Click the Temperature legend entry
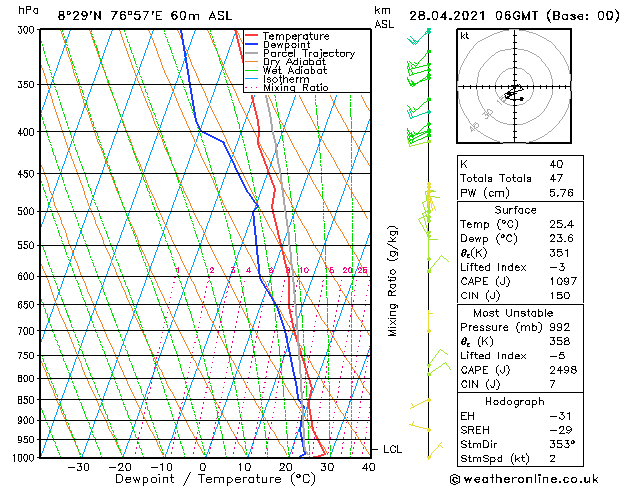 pyautogui.click(x=296, y=36)
